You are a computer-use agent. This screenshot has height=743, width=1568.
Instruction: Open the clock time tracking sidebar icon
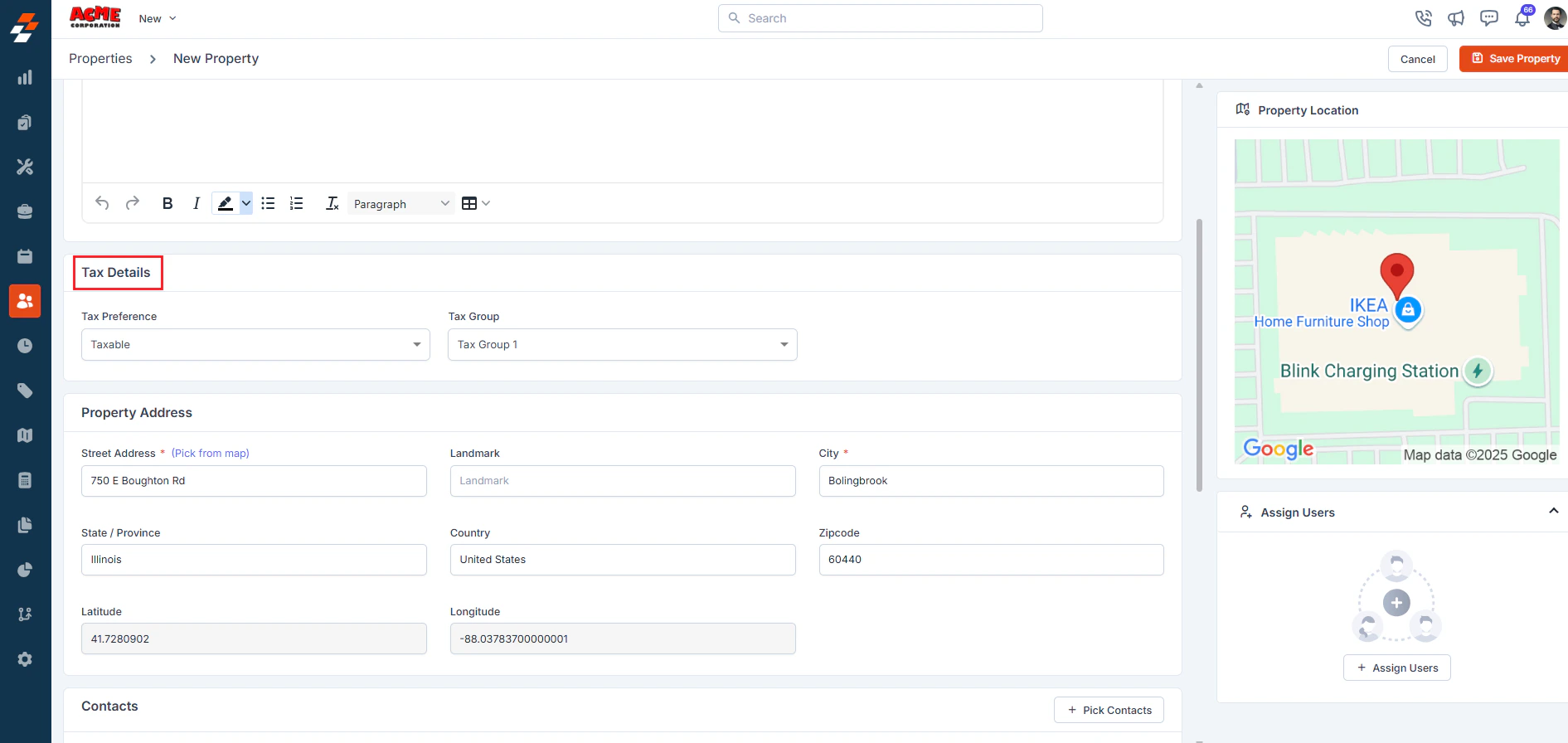coord(25,346)
